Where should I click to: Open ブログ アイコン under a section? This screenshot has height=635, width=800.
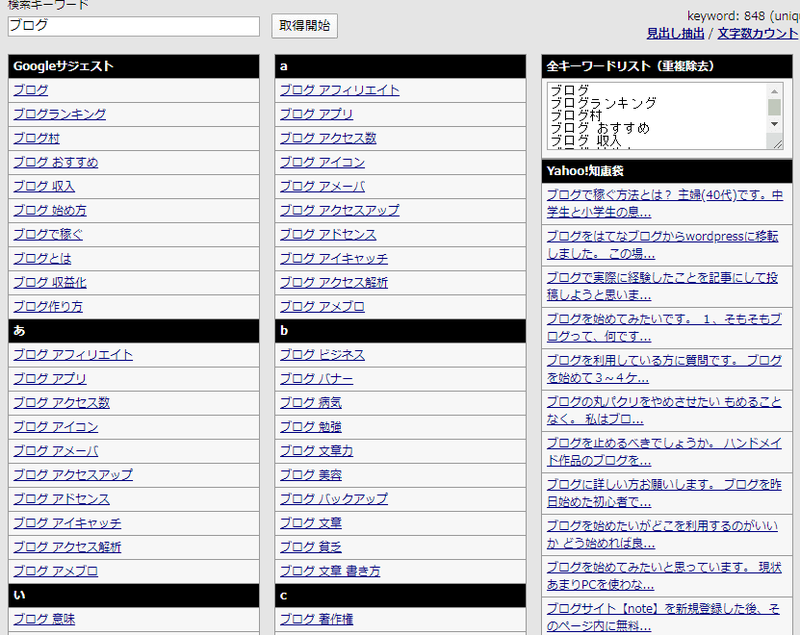[x=322, y=162]
